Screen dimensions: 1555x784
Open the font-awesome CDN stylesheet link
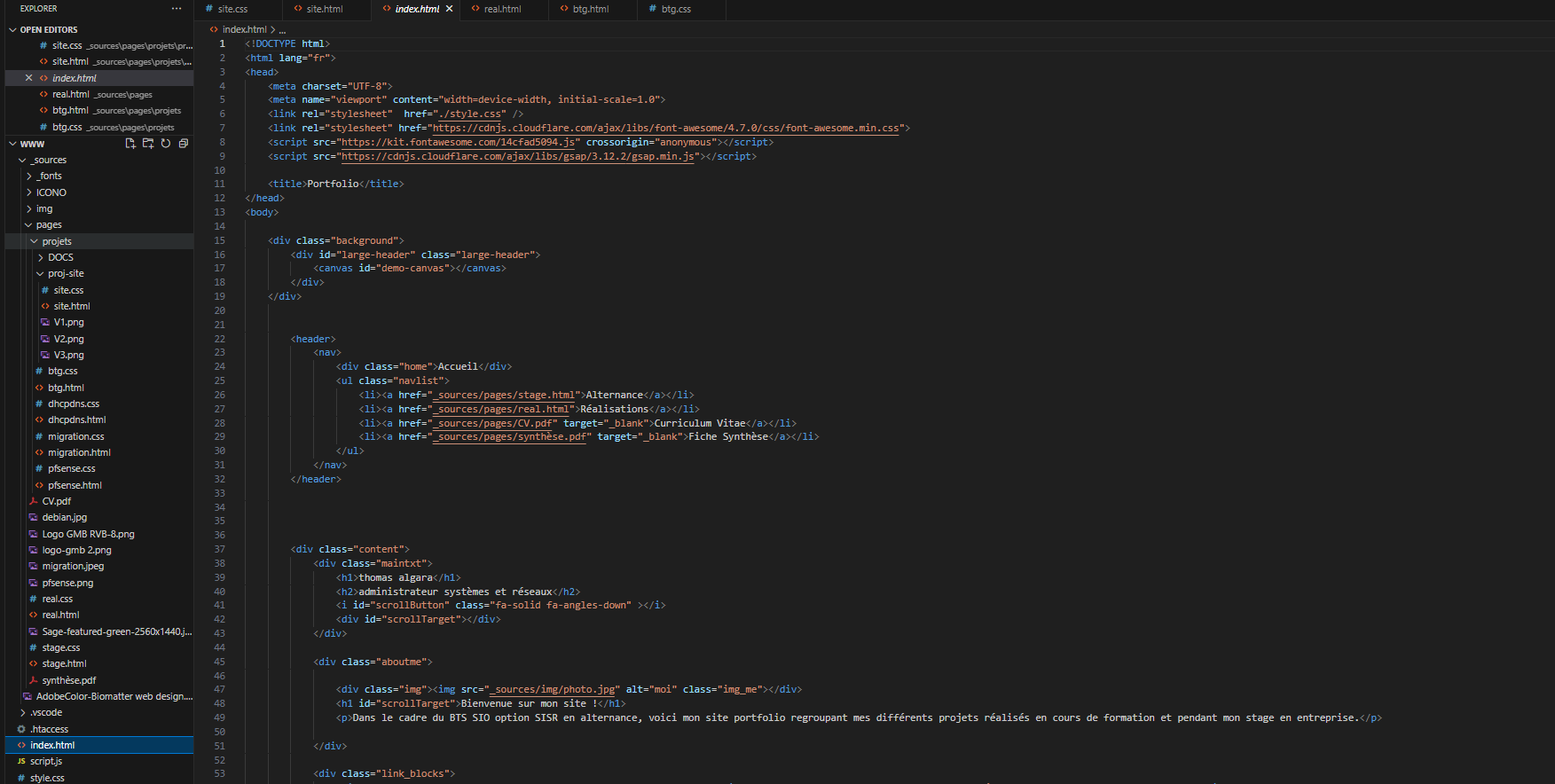pyautogui.click(x=665, y=128)
